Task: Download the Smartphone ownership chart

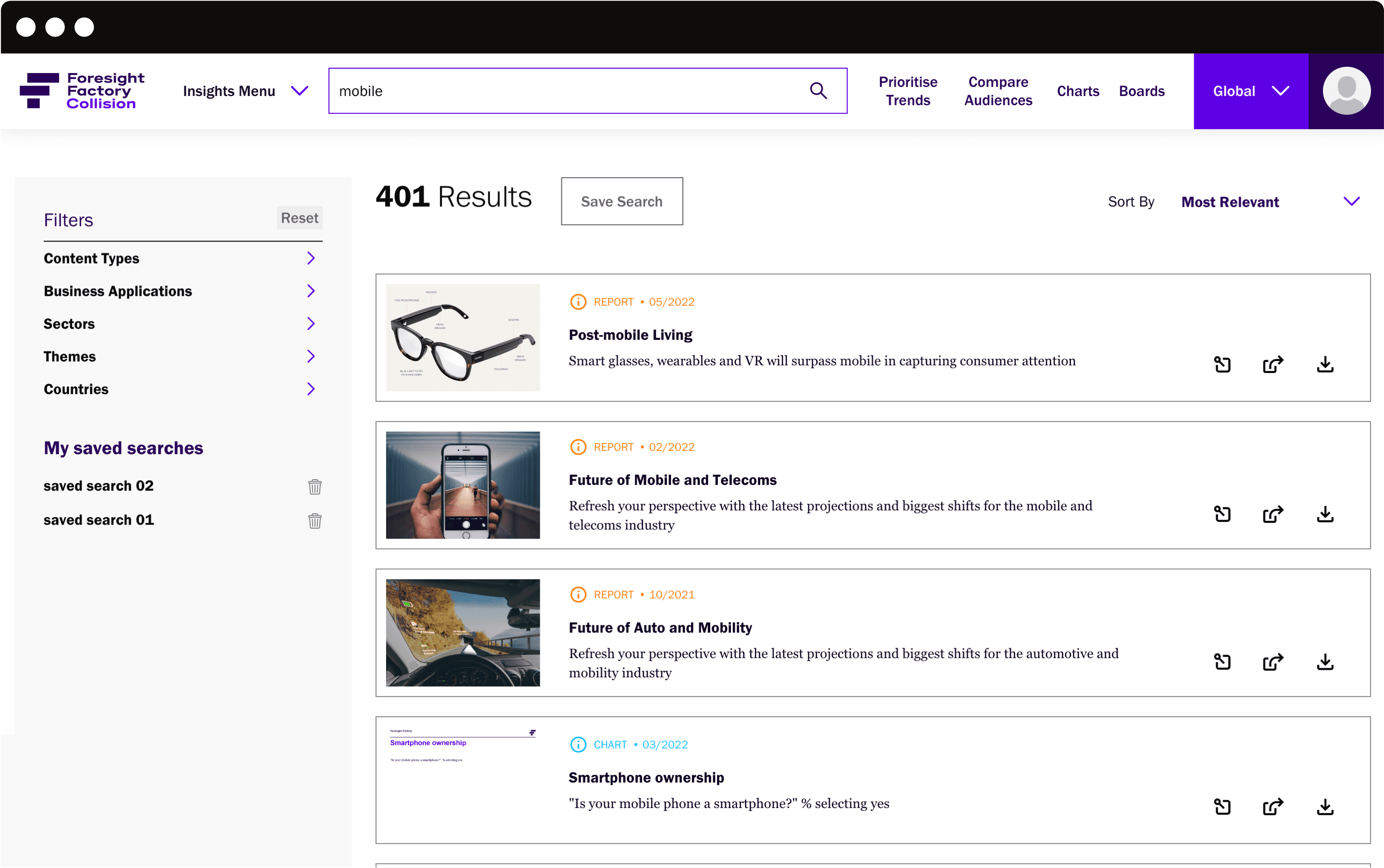Action: [x=1325, y=807]
